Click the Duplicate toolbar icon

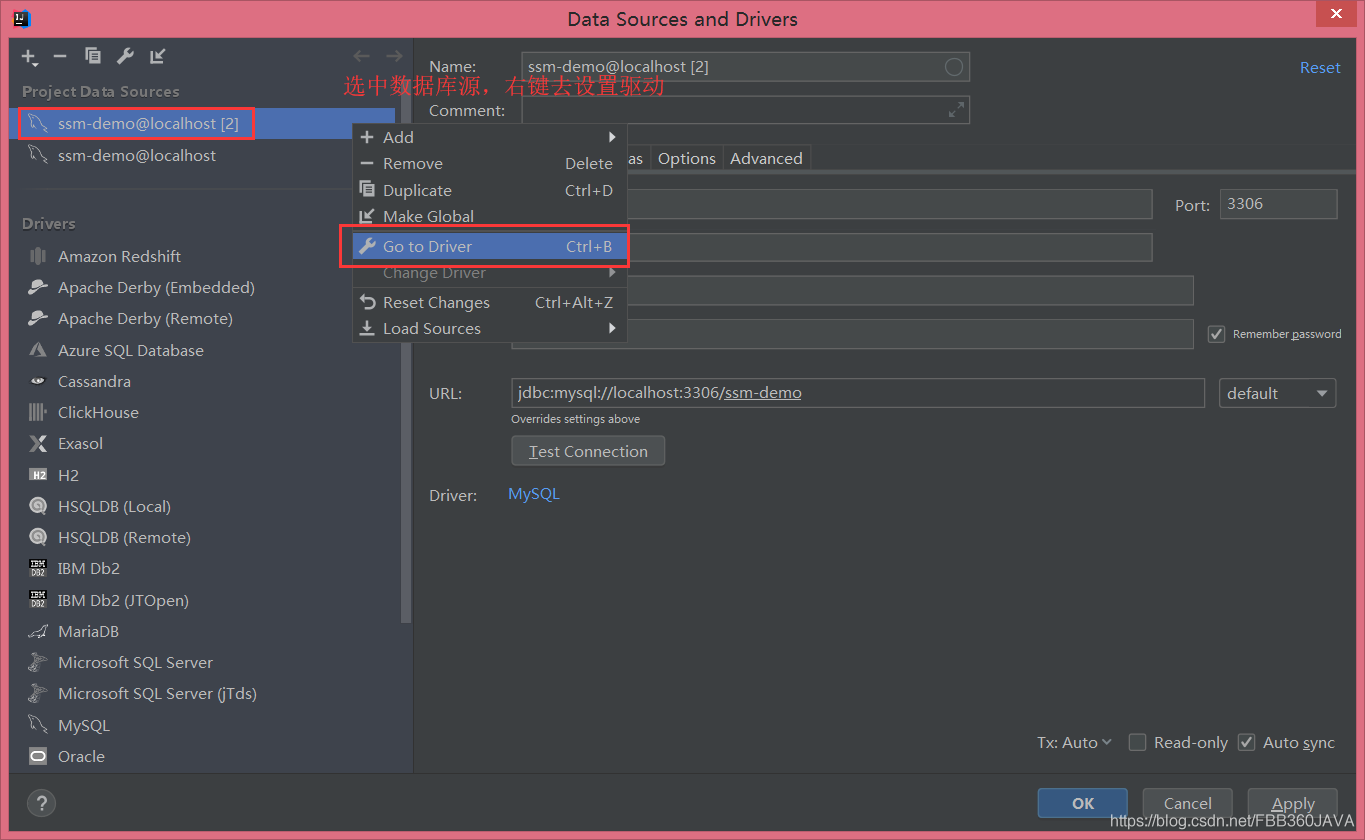pyautogui.click(x=93, y=57)
